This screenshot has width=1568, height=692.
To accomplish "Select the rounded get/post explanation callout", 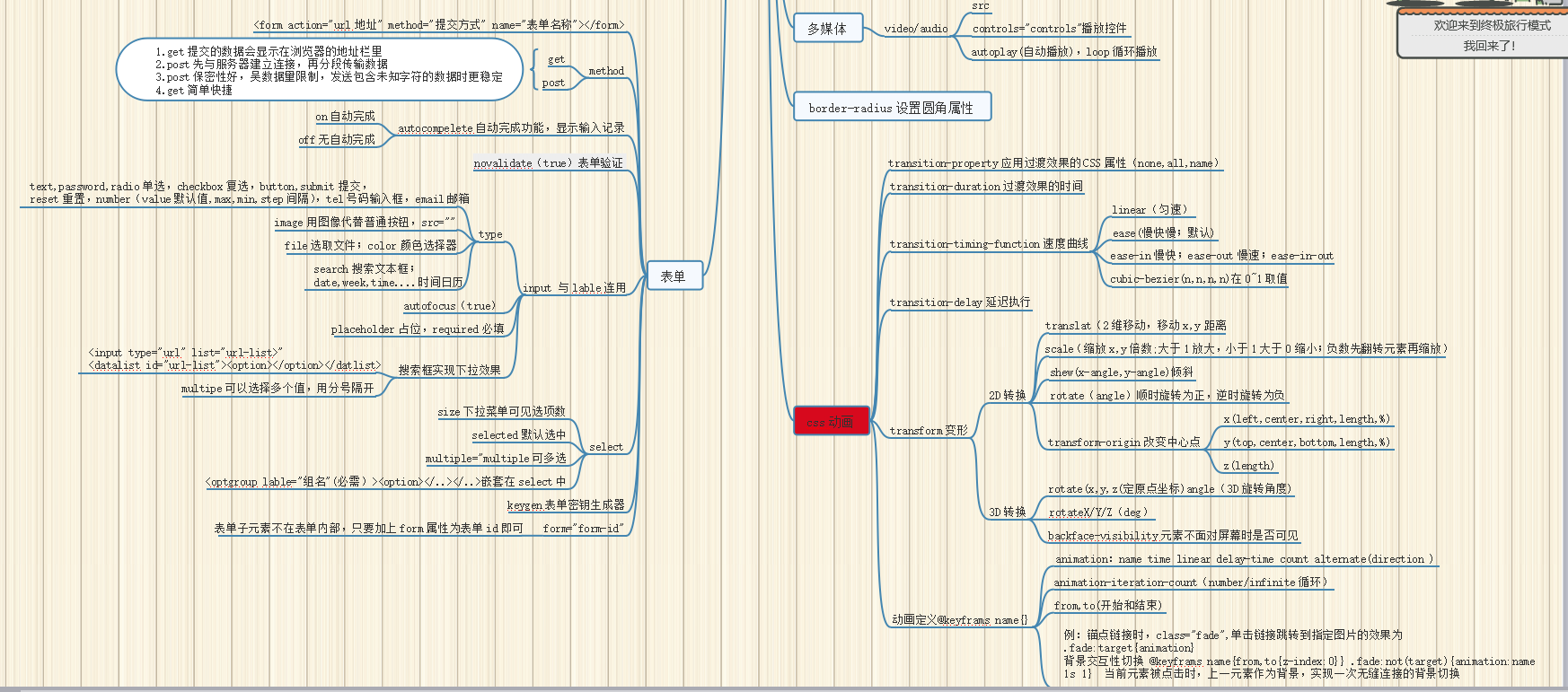I will (320, 70).
